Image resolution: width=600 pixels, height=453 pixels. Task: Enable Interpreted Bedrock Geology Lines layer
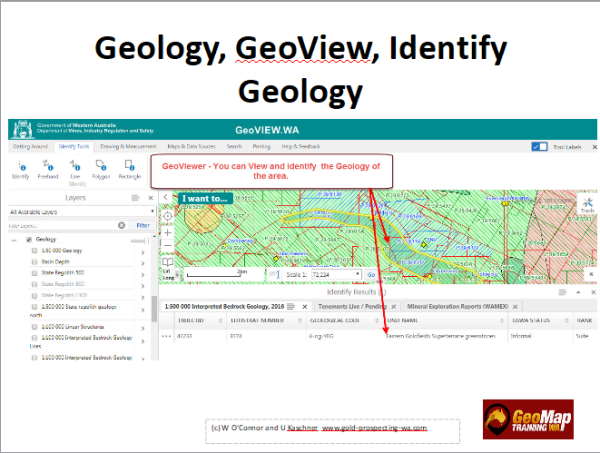click(x=34, y=338)
